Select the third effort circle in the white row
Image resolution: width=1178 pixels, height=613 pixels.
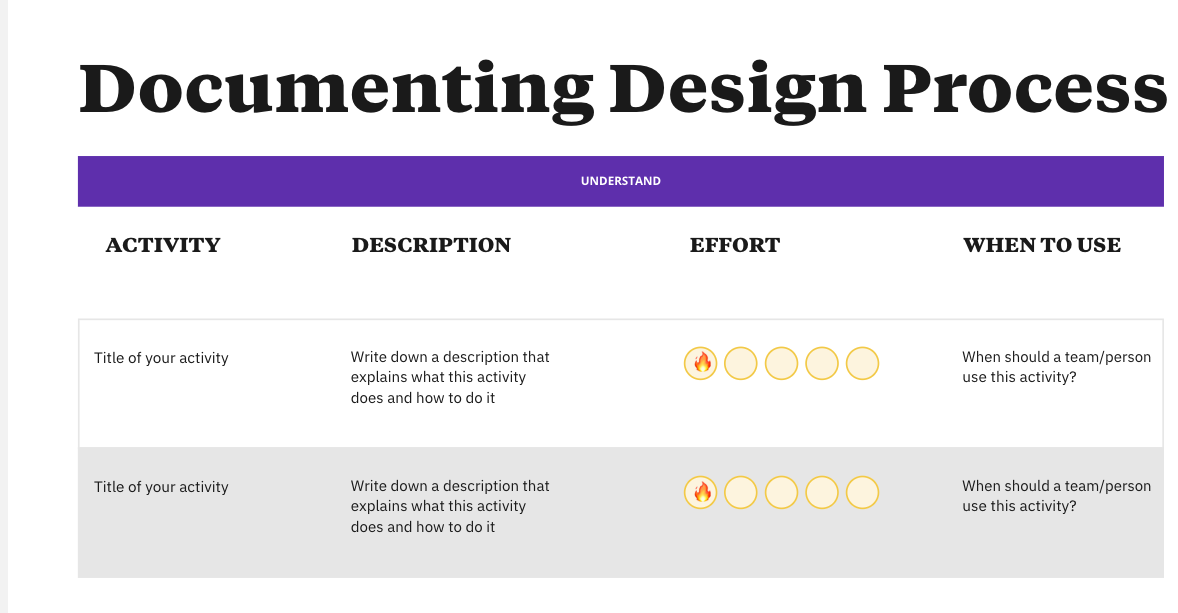coord(781,364)
